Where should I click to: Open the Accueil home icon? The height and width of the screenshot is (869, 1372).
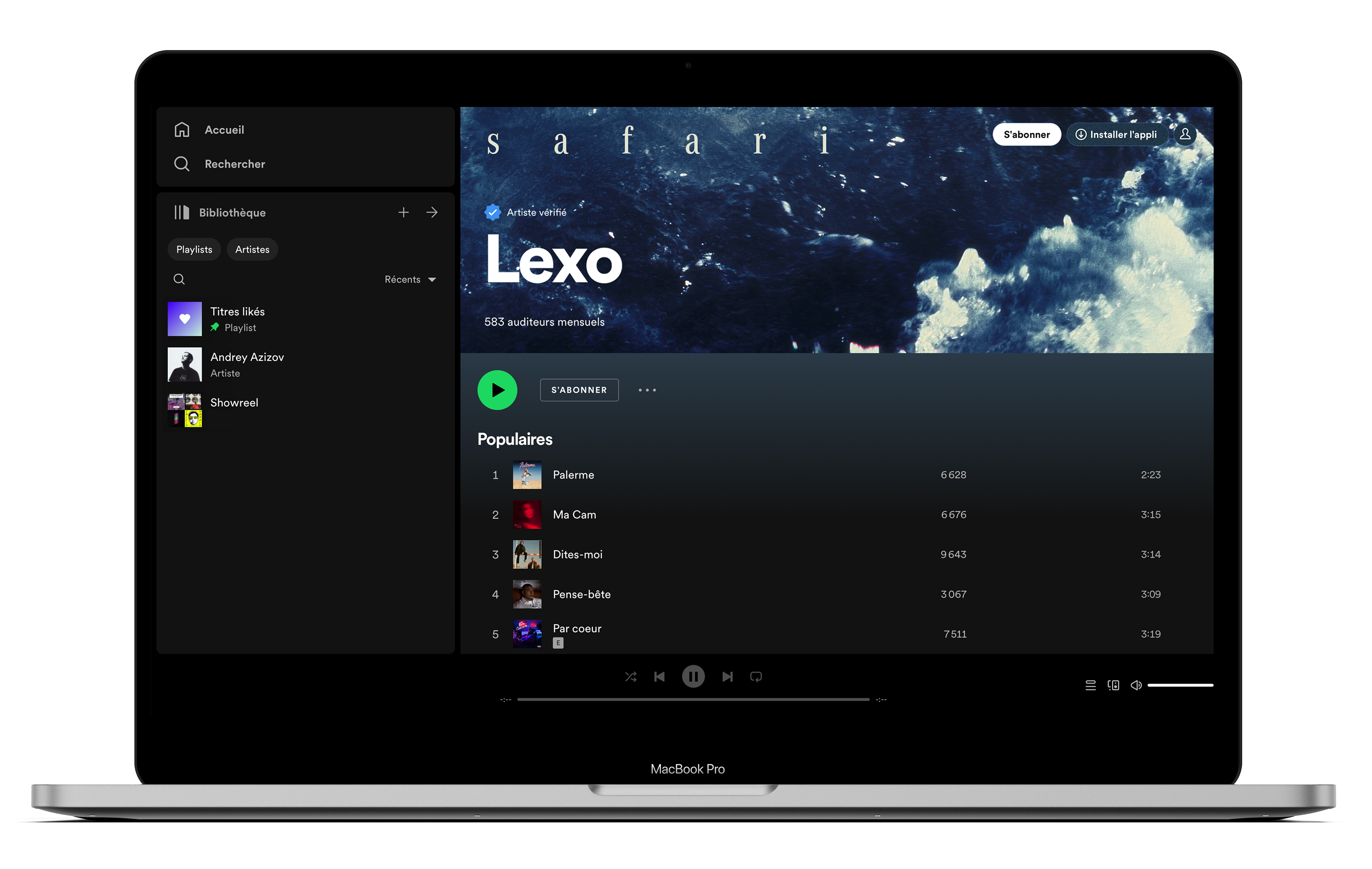click(182, 130)
